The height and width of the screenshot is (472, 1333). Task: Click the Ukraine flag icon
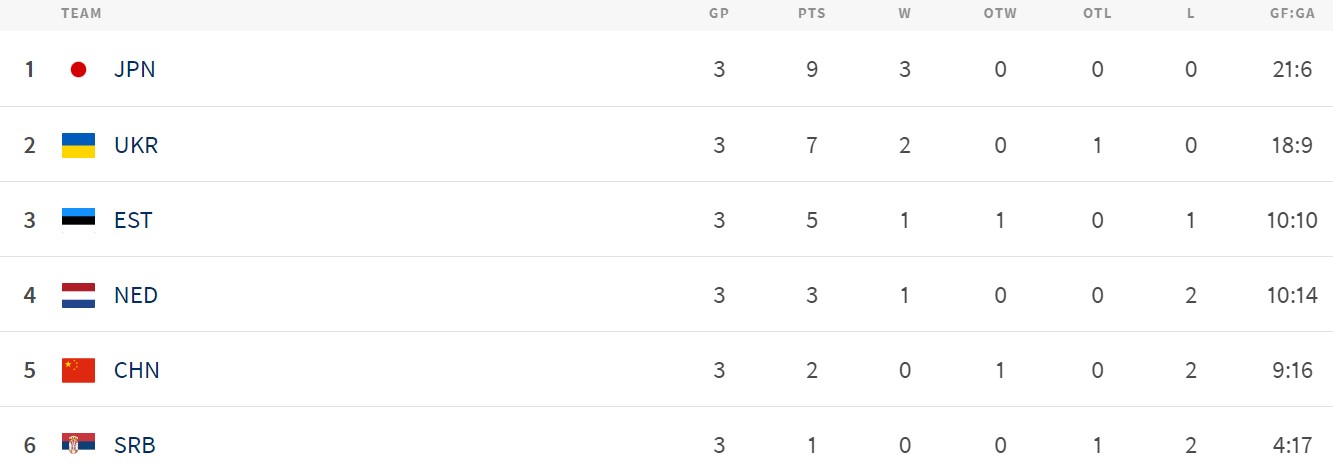click(x=78, y=145)
